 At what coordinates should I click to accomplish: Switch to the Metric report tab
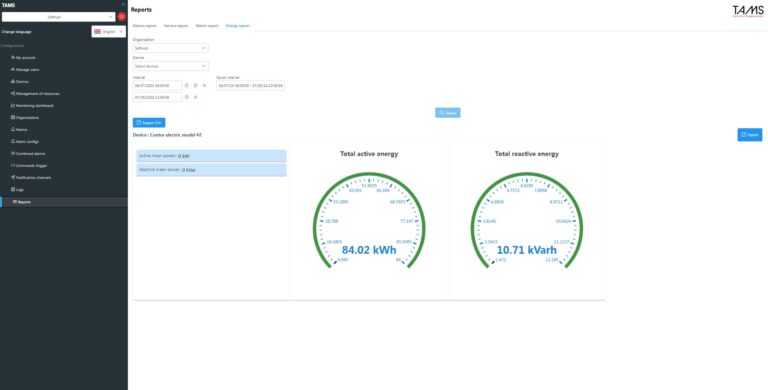point(207,25)
